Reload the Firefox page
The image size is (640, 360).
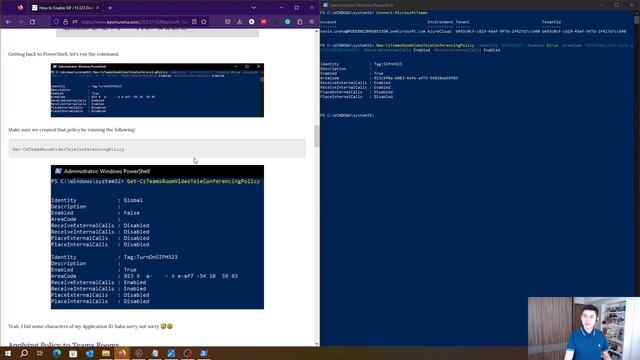[x=32, y=22]
